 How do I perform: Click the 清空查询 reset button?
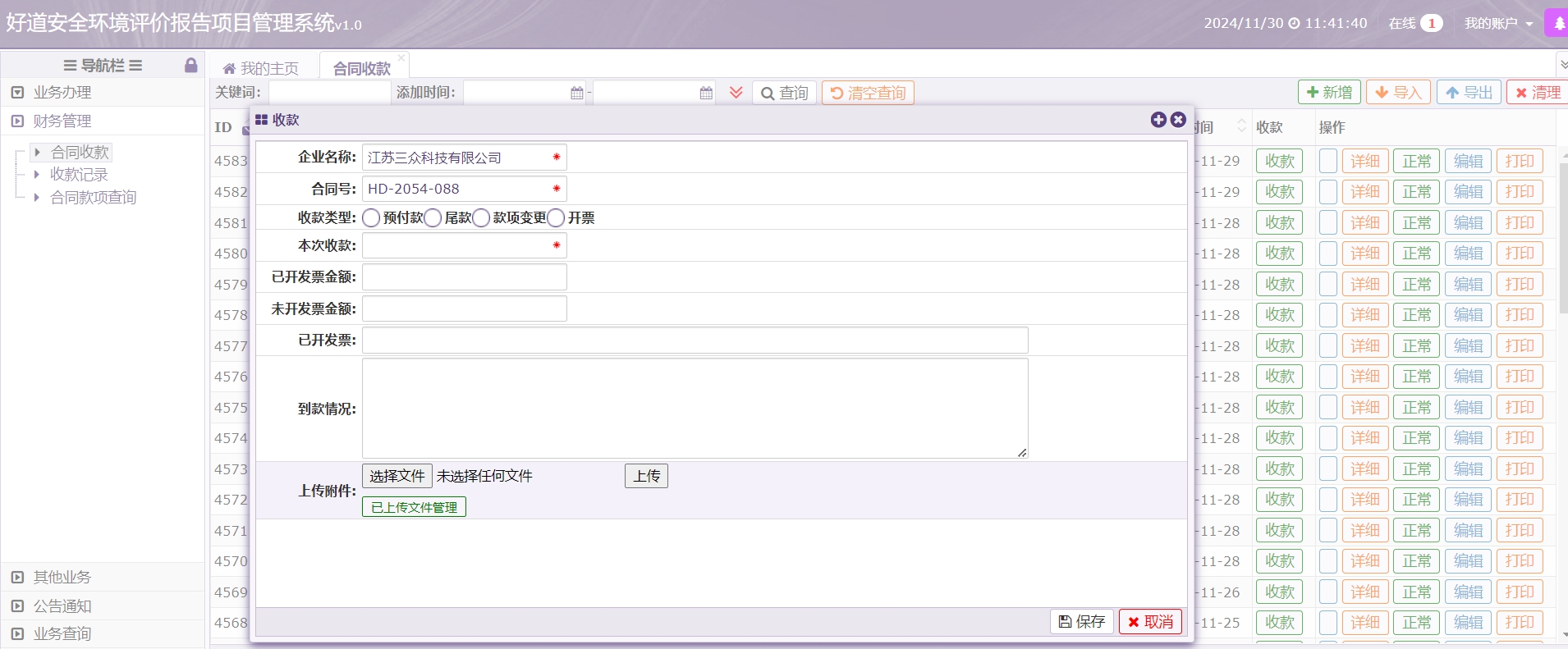click(x=868, y=94)
